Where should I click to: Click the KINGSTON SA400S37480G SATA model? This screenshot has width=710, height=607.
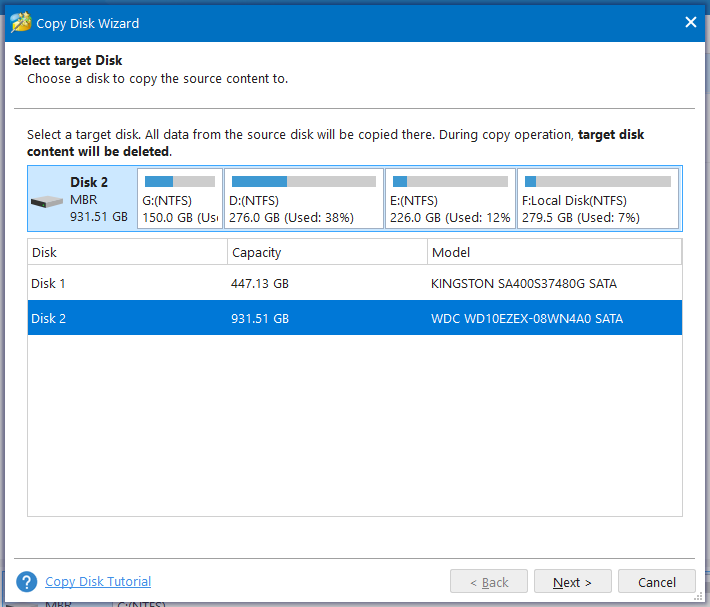click(x=523, y=284)
